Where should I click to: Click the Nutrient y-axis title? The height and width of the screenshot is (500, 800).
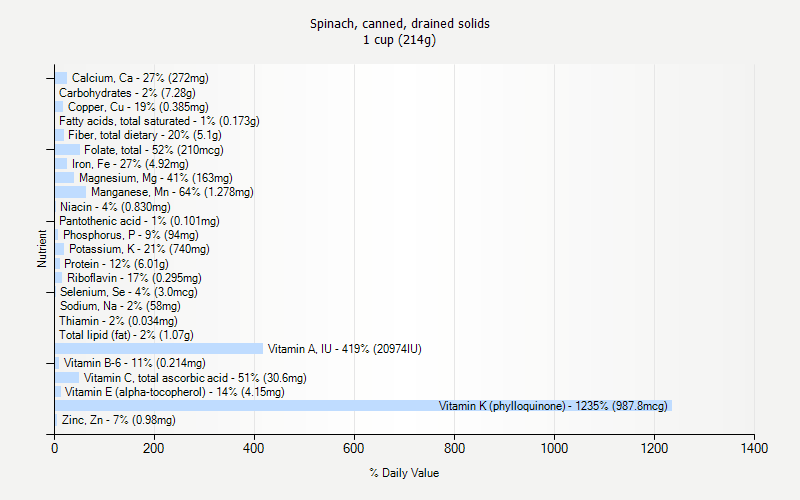[42, 249]
